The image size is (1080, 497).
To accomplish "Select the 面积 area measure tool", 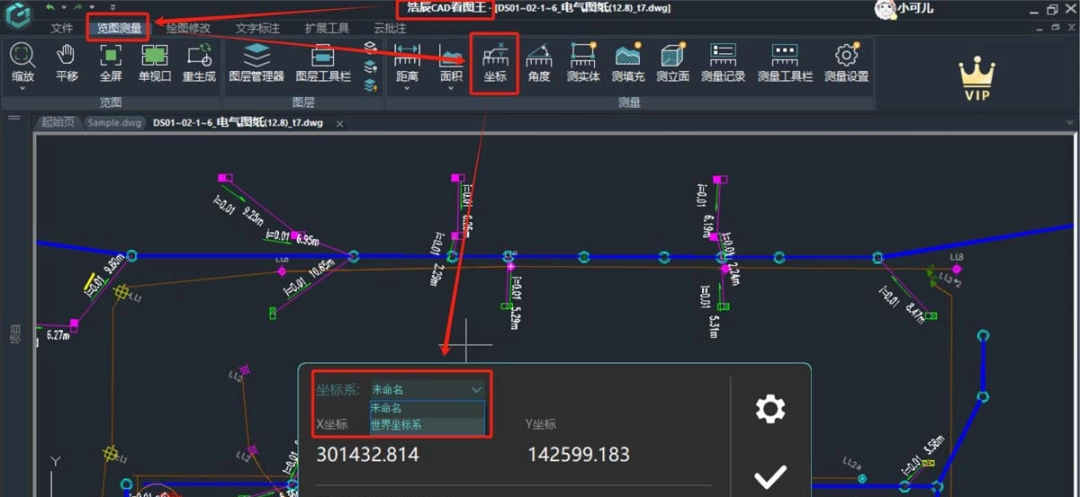I will 451,62.
